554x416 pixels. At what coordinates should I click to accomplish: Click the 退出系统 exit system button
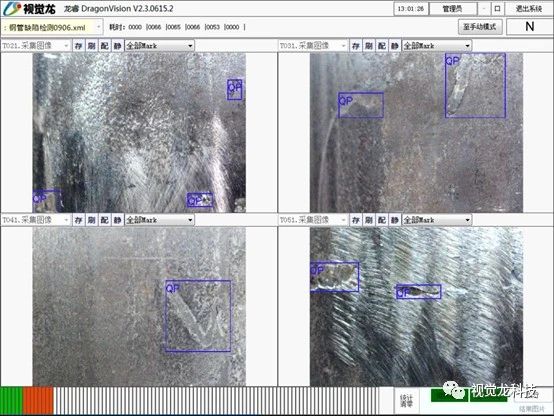click(529, 9)
